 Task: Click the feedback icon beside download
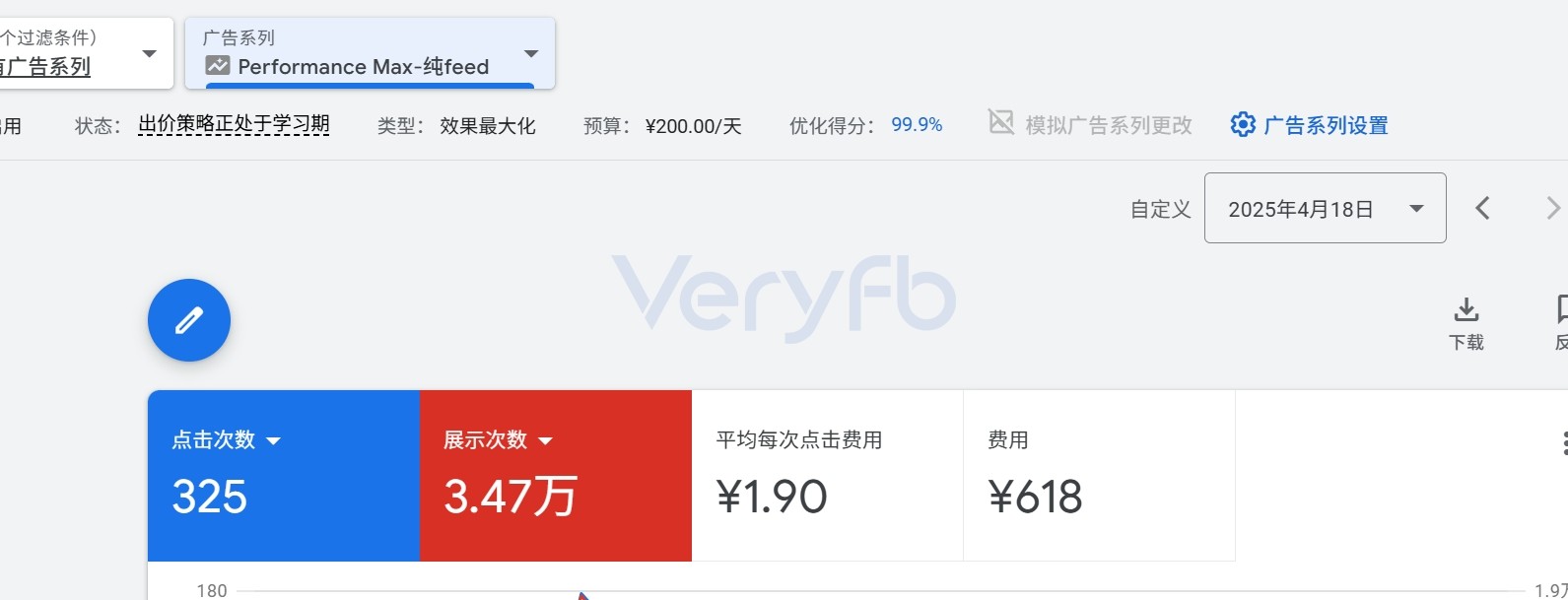[1562, 309]
